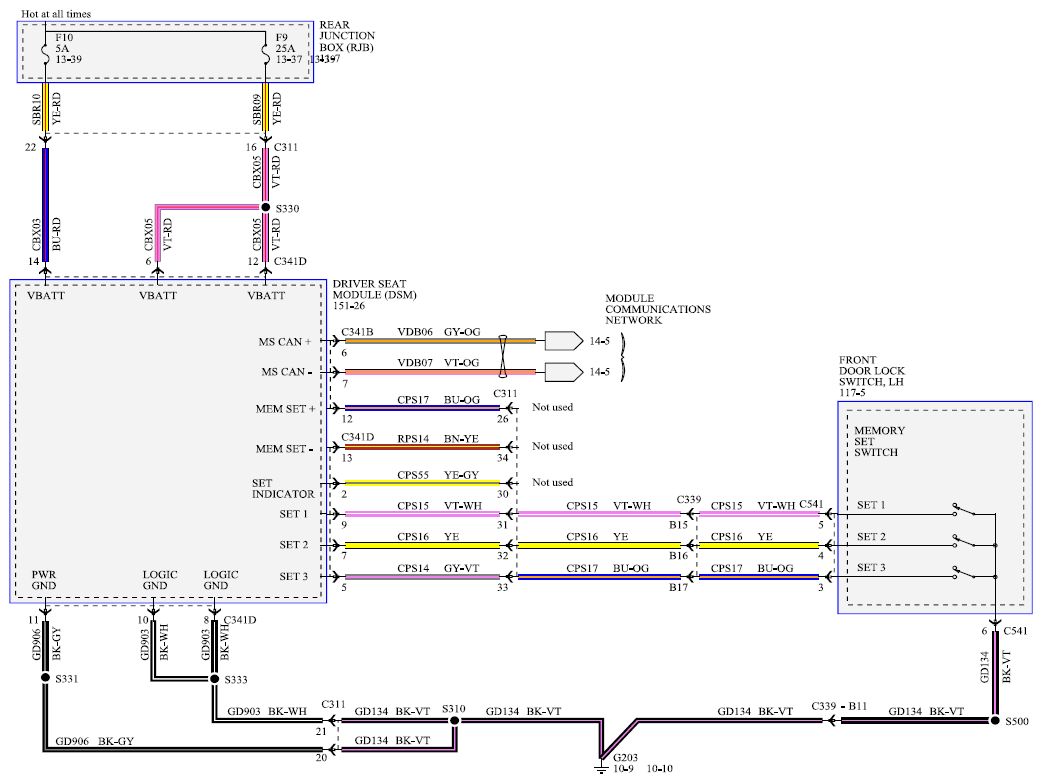The image size is (1042, 783).
Task: Click the F10 5A fuse symbol
Action: (x=45, y=54)
